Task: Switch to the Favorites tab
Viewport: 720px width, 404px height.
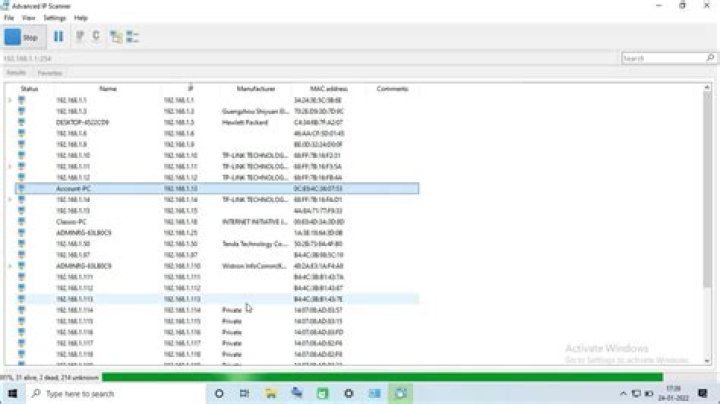Action: (50, 73)
